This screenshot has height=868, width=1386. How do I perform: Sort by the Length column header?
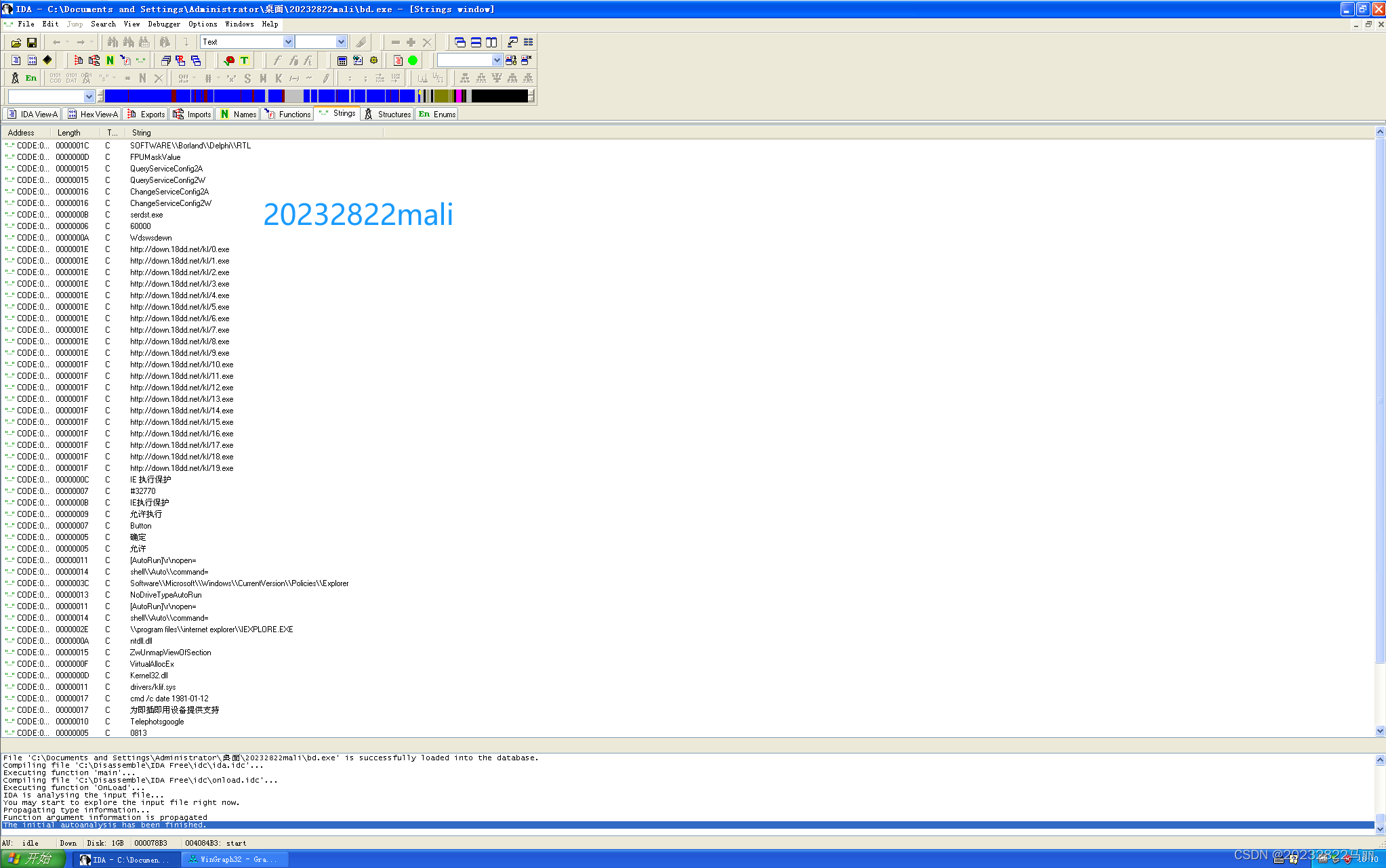(x=75, y=133)
